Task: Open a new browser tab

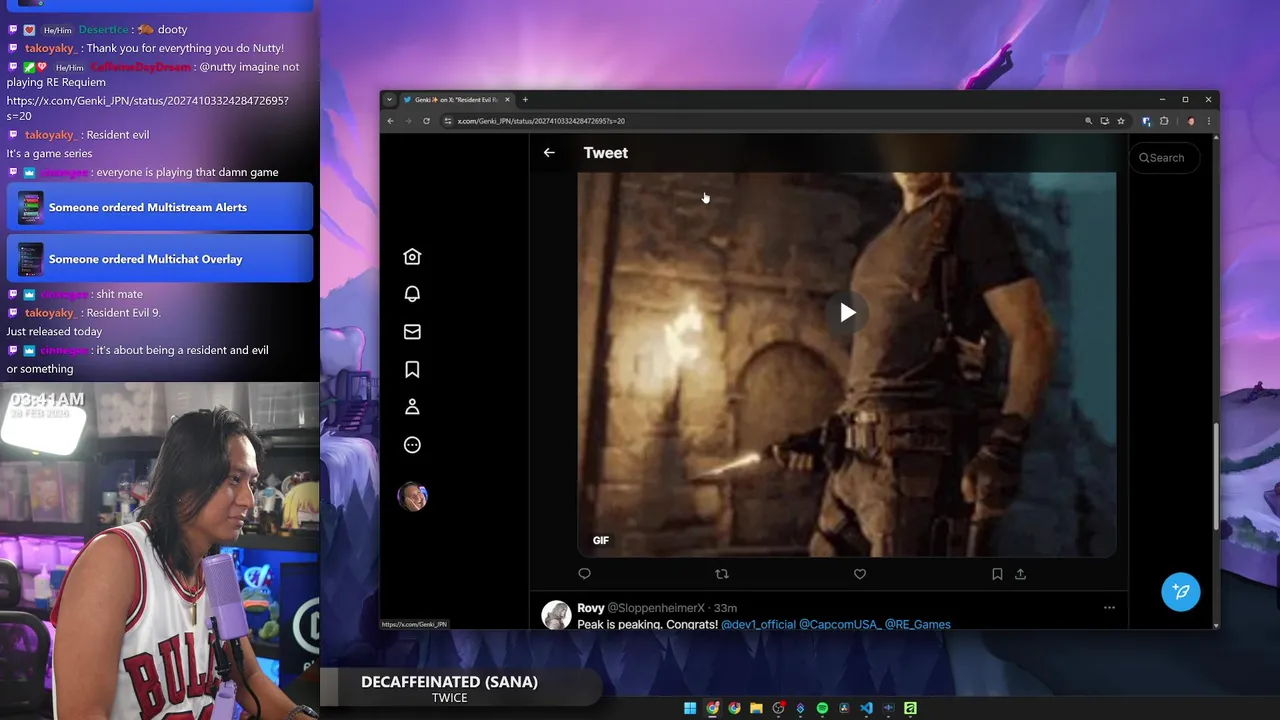Action: pos(525,100)
